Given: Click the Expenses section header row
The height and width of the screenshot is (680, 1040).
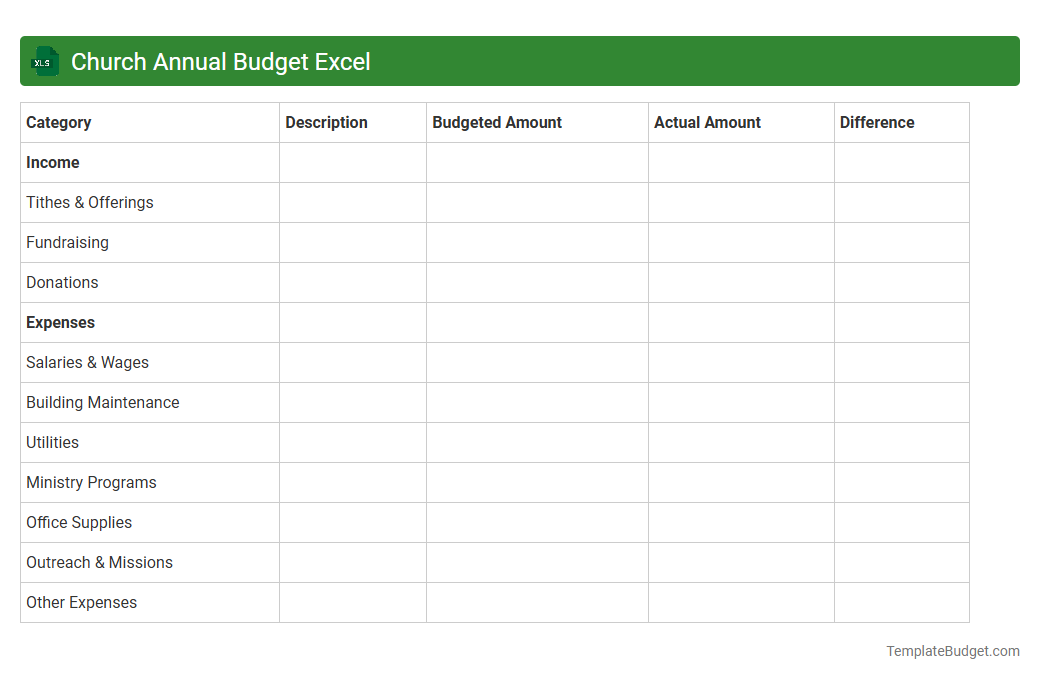Looking at the screenshot, I should 60,322.
